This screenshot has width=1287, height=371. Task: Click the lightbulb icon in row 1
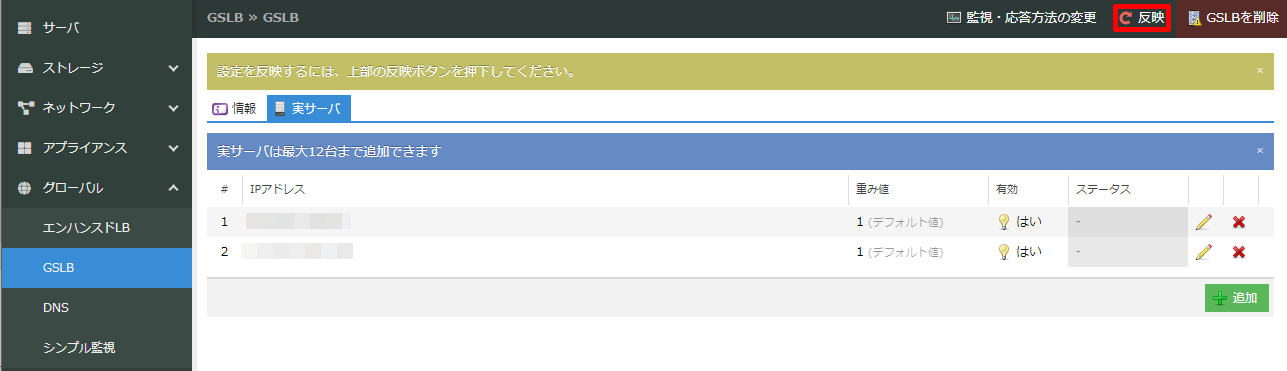(x=1004, y=222)
